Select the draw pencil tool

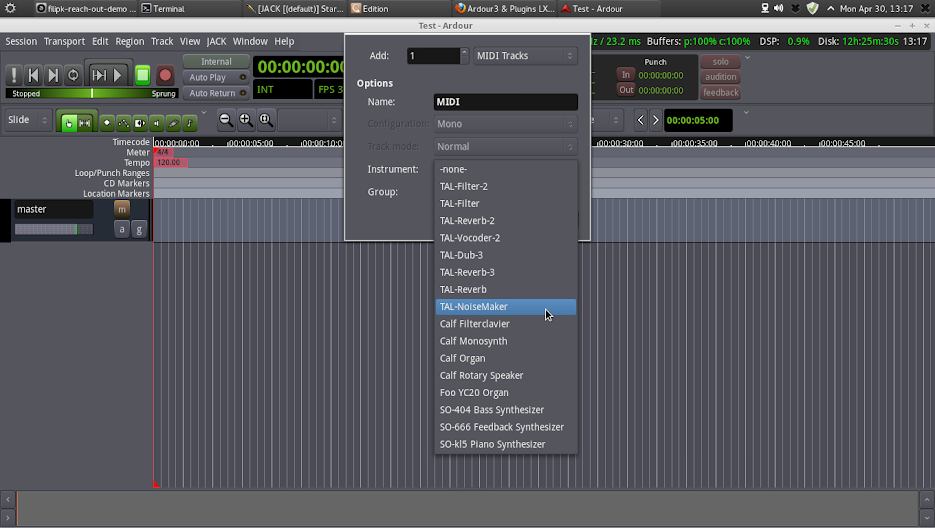pos(173,123)
